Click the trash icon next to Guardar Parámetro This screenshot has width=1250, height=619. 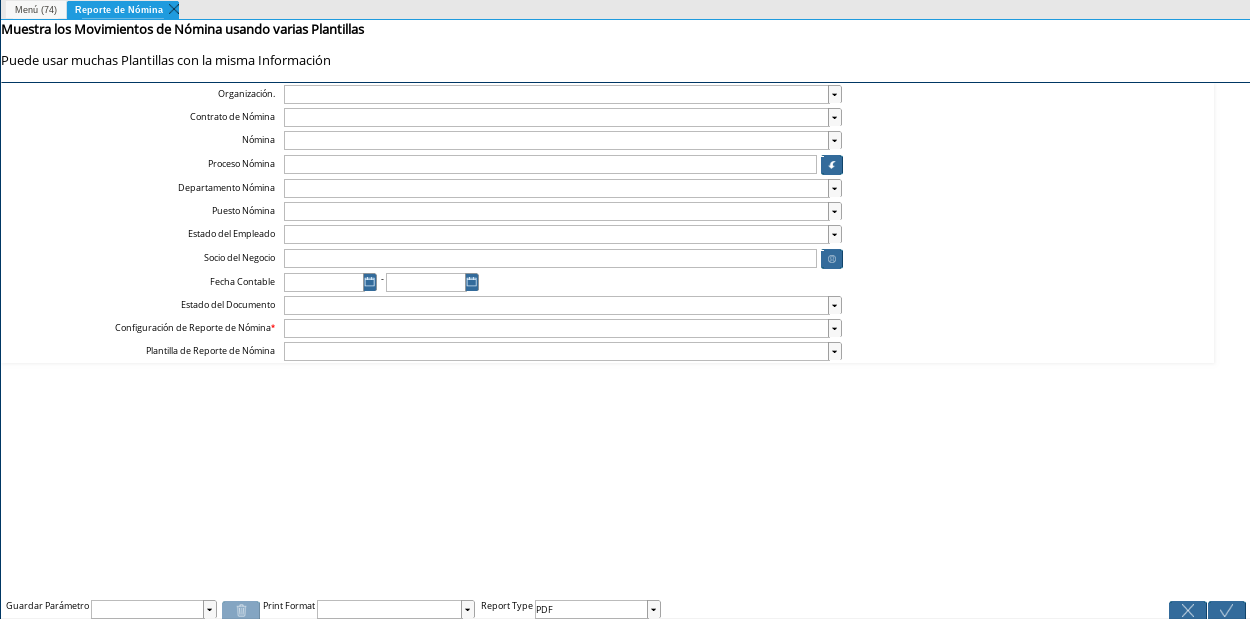point(241,610)
